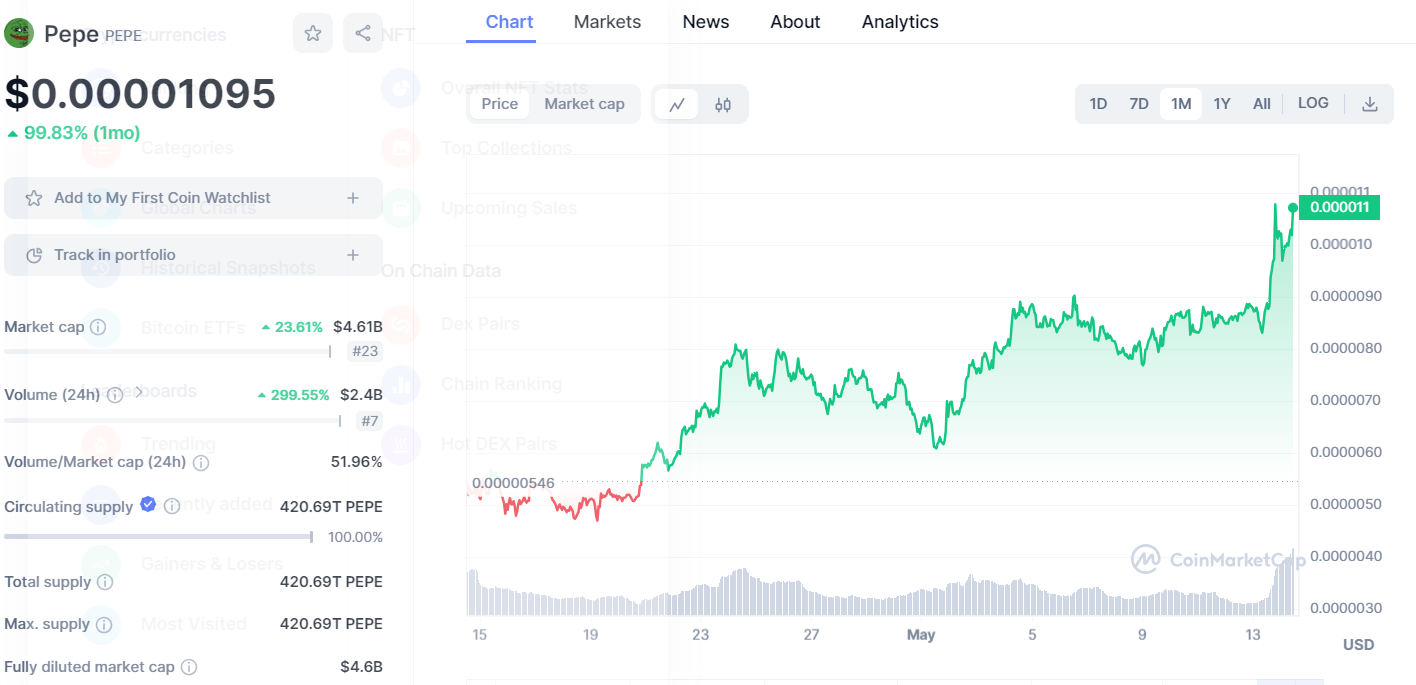The image size is (1416, 685).
Task: Click the circulating supply progress bar
Action: point(159,537)
